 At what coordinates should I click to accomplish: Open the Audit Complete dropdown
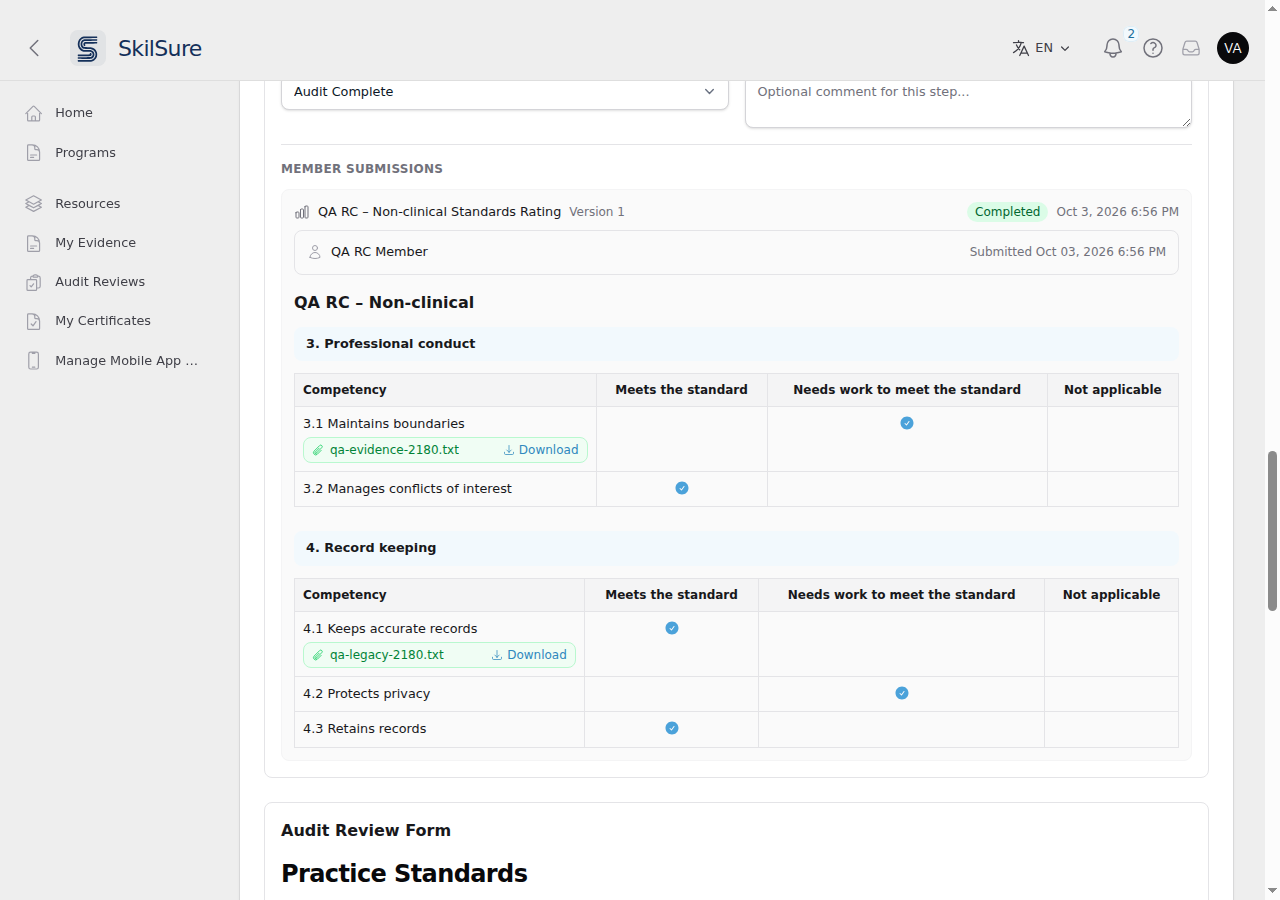click(505, 92)
